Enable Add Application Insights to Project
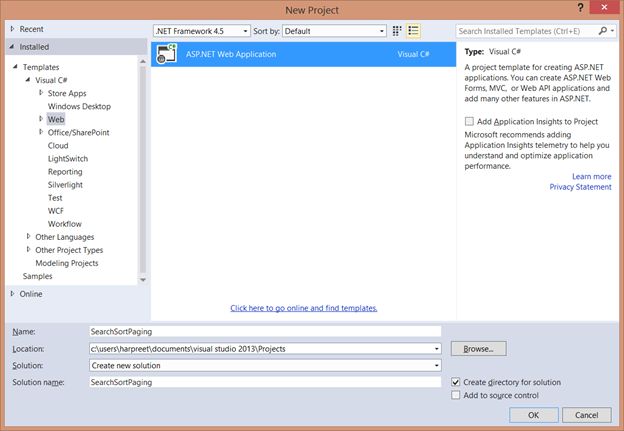This screenshot has height=431, width=624. [469, 121]
